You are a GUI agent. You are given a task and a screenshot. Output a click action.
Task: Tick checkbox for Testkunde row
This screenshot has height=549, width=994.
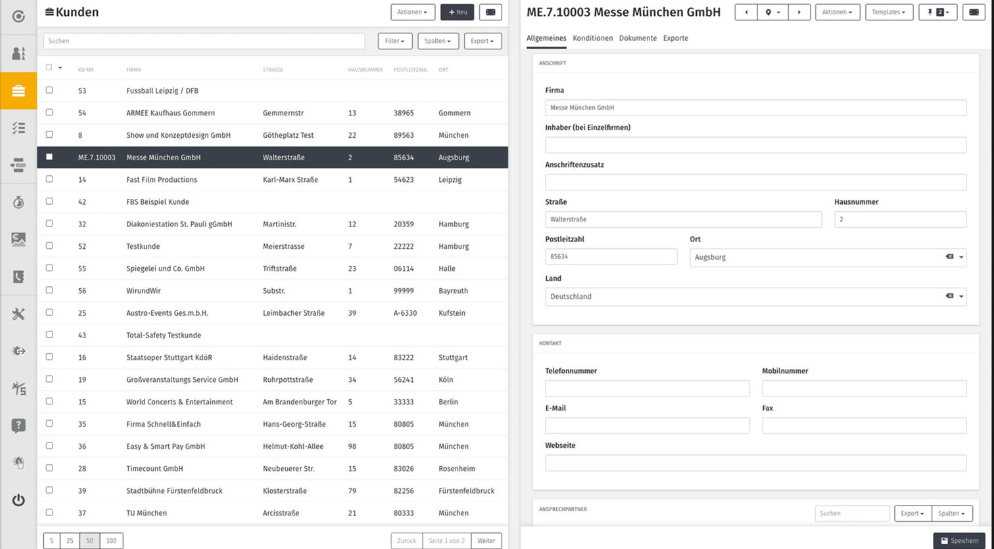point(49,245)
